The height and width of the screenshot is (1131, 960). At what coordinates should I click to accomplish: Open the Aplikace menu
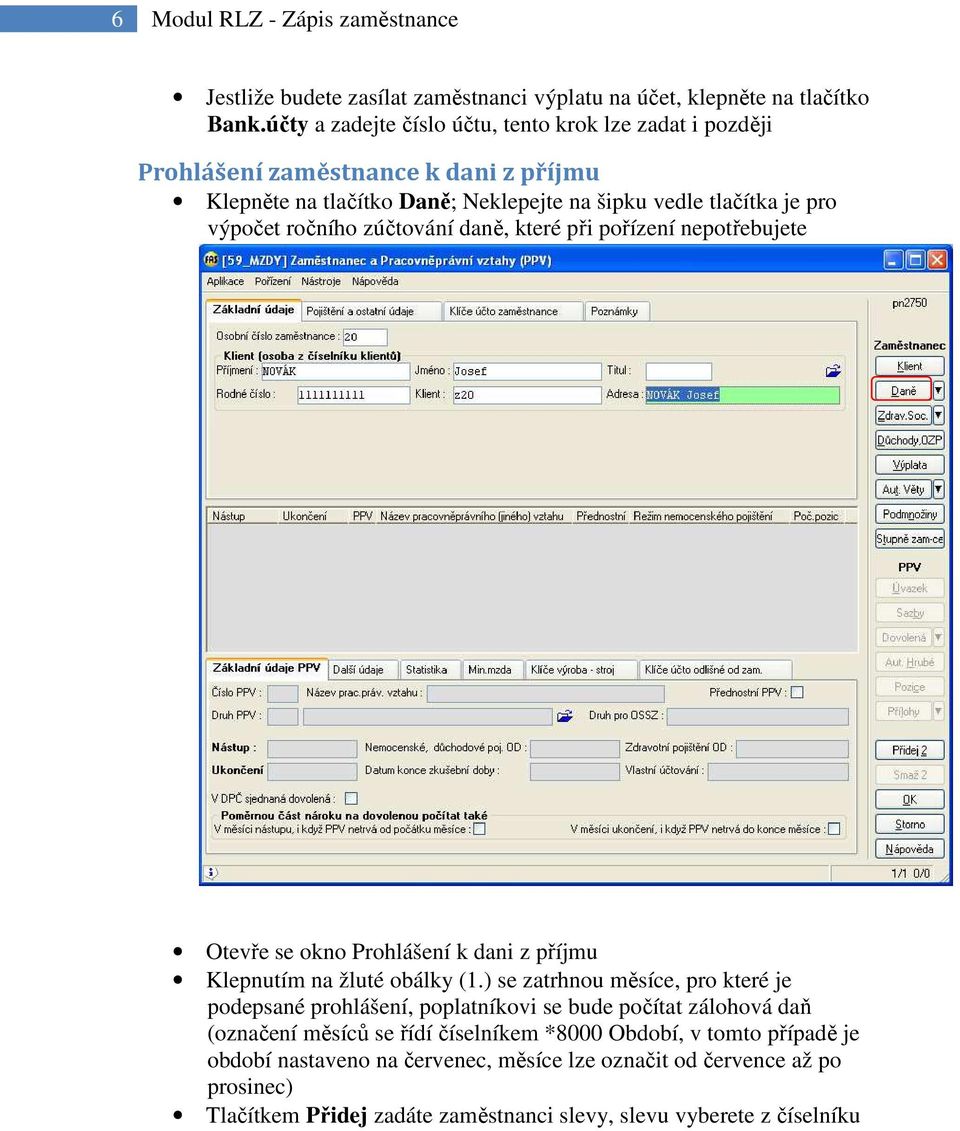(x=225, y=281)
